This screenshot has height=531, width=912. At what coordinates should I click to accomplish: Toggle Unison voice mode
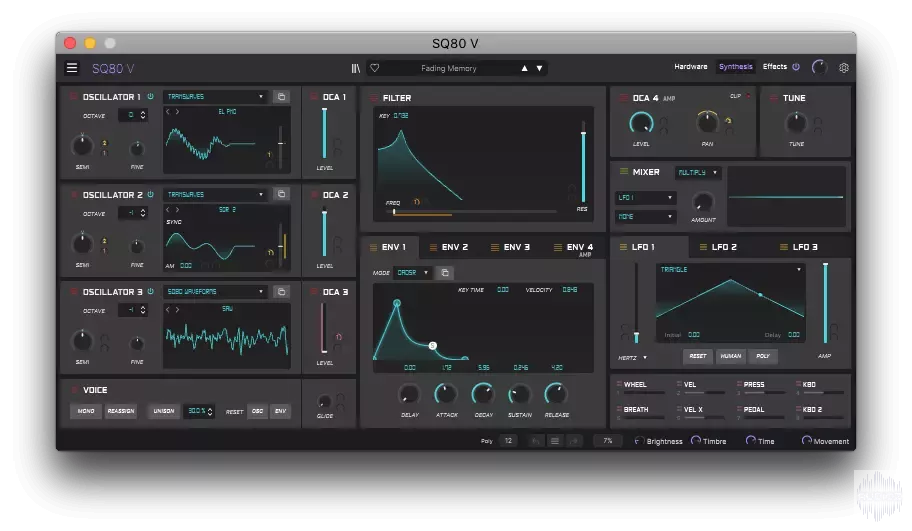coord(163,411)
